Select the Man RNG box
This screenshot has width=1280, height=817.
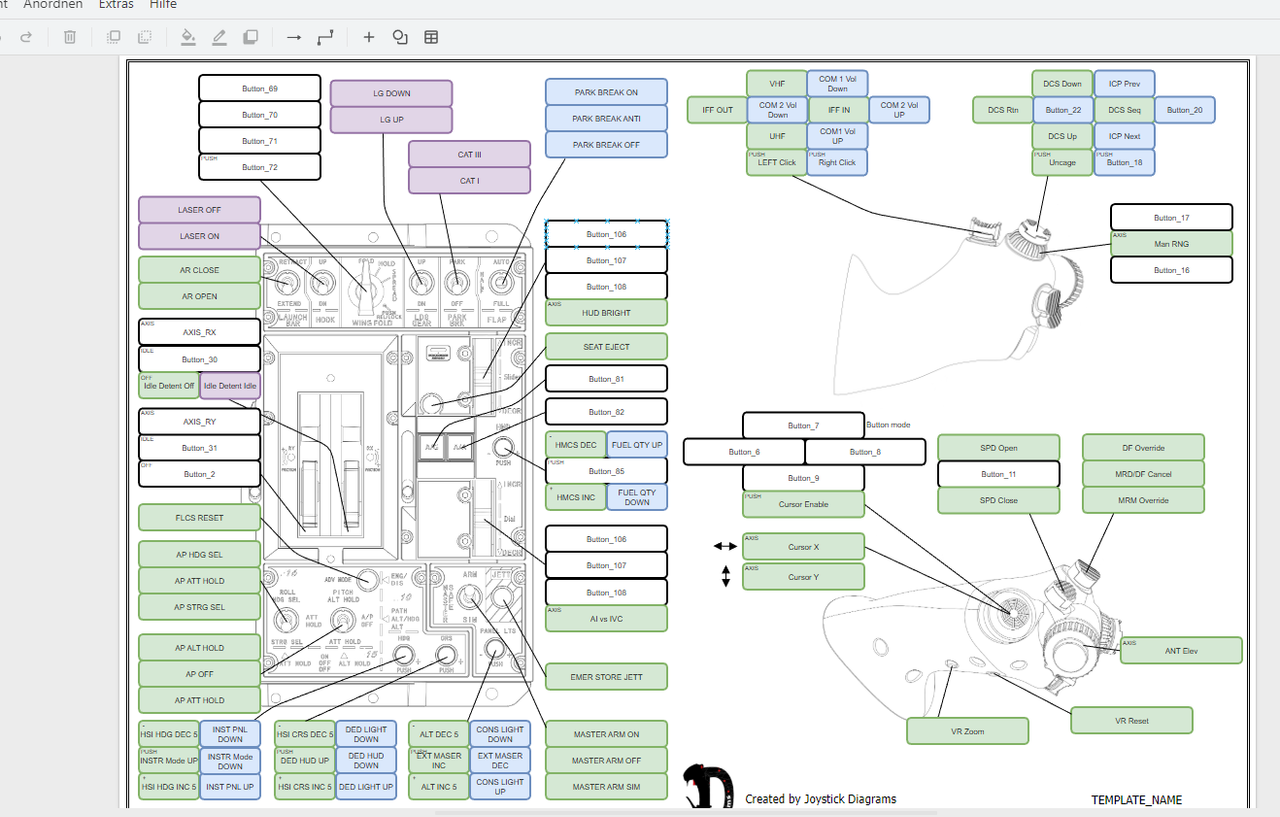click(1171, 243)
